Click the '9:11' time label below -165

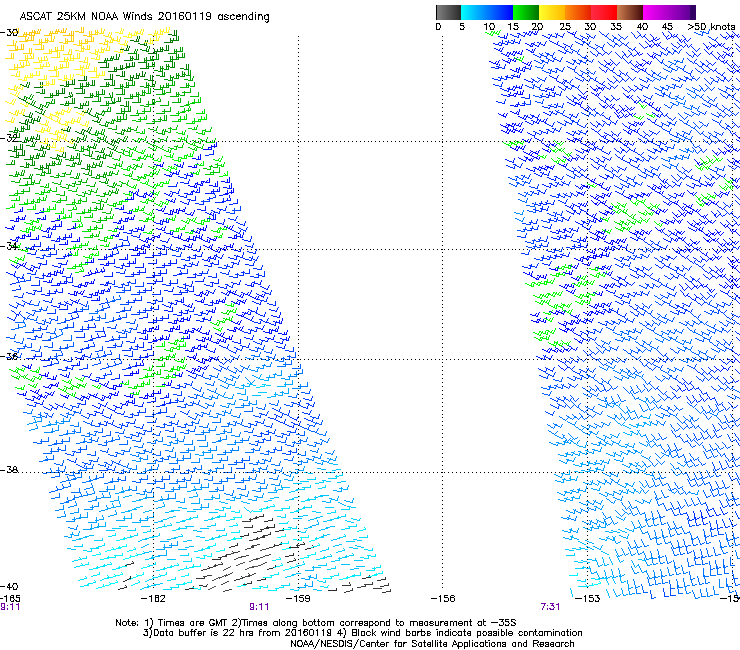tap(10, 607)
